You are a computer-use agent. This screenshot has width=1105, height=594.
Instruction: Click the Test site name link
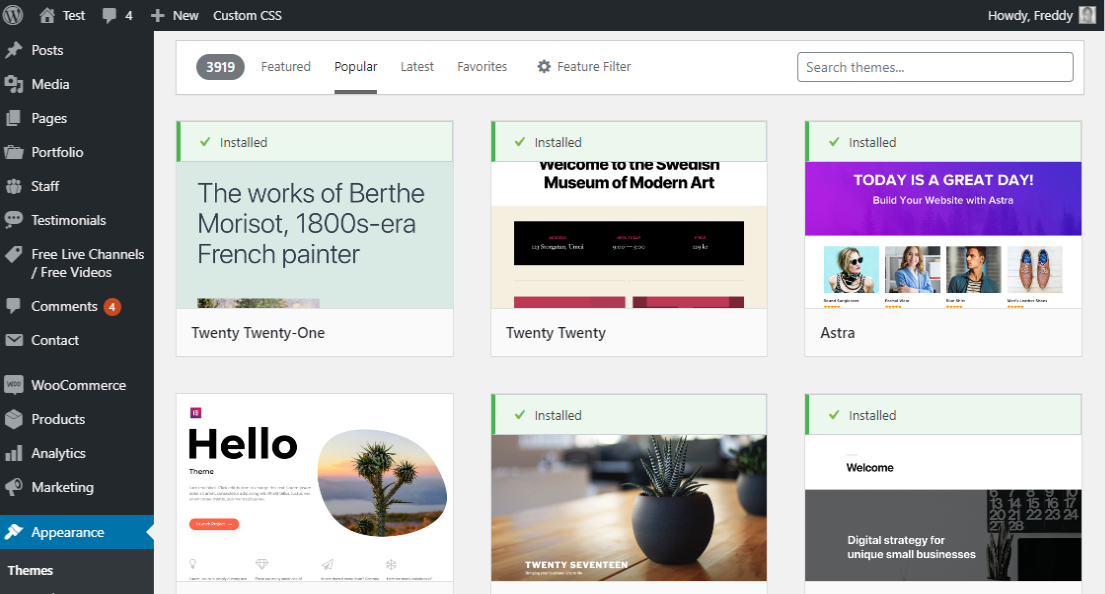[x=73, y=16]
